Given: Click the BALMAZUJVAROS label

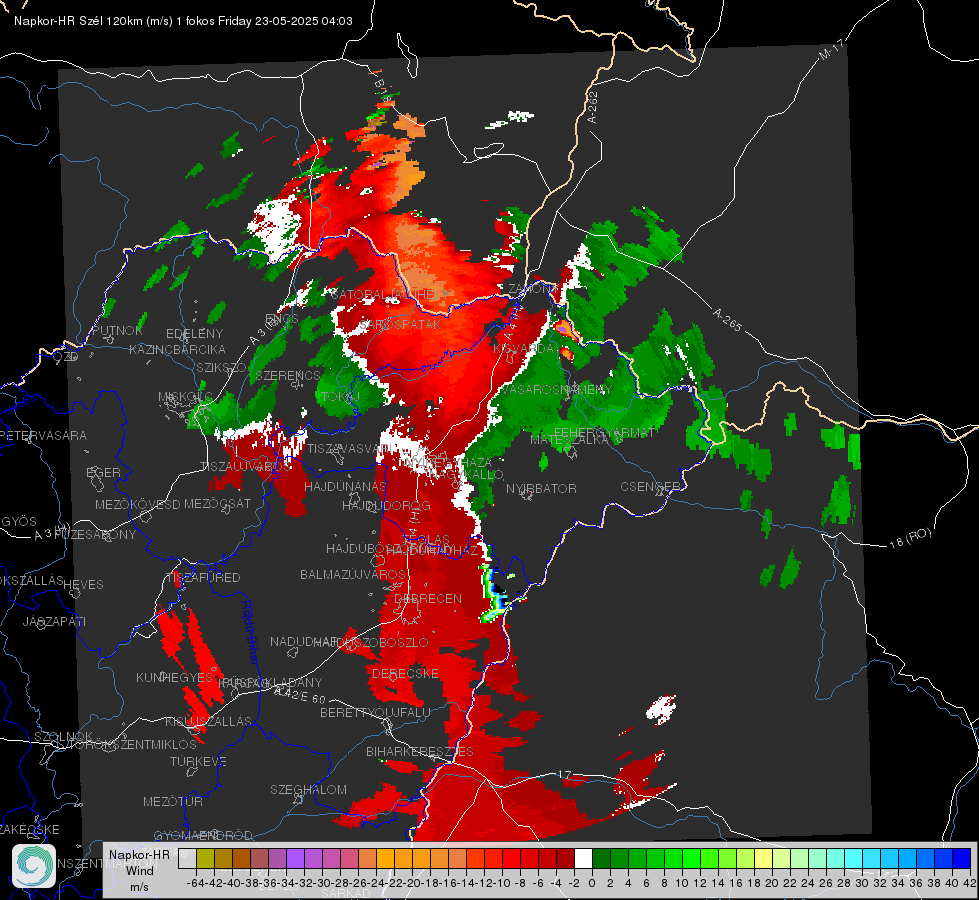Looking at the screenshot, I should pyautogui.click(x=353, y=574).
